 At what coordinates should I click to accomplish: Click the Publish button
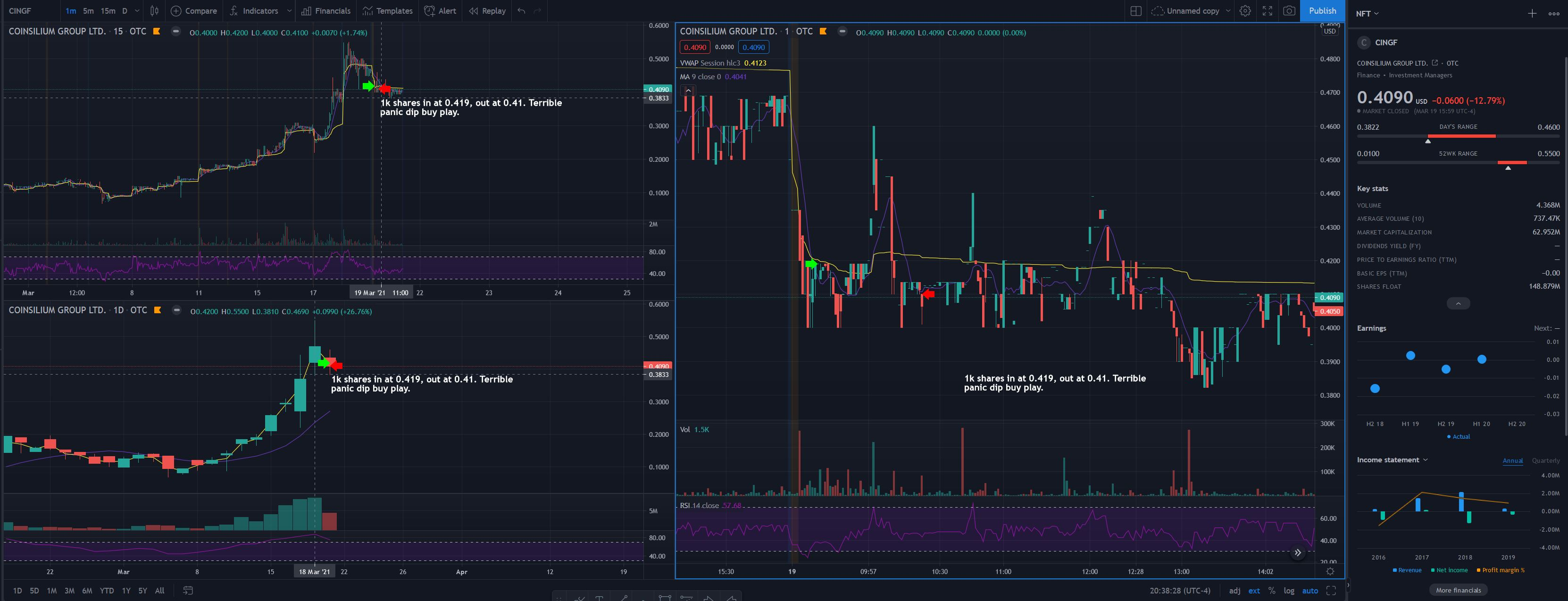tap(1322, 11)
